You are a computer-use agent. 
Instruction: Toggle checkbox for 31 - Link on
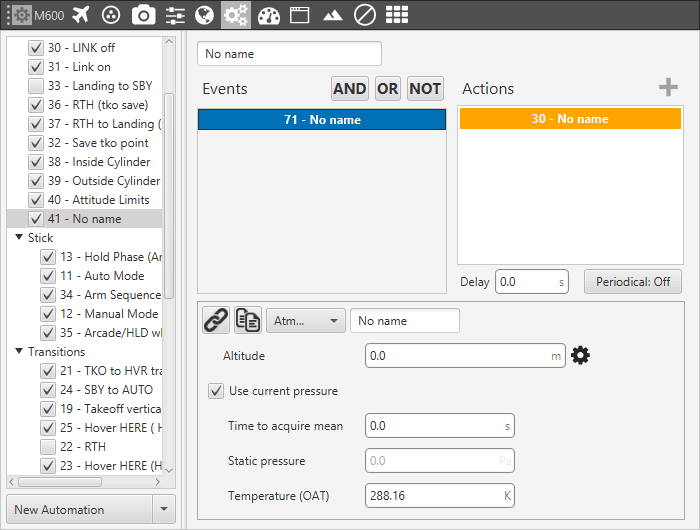[x=36, y=67]
